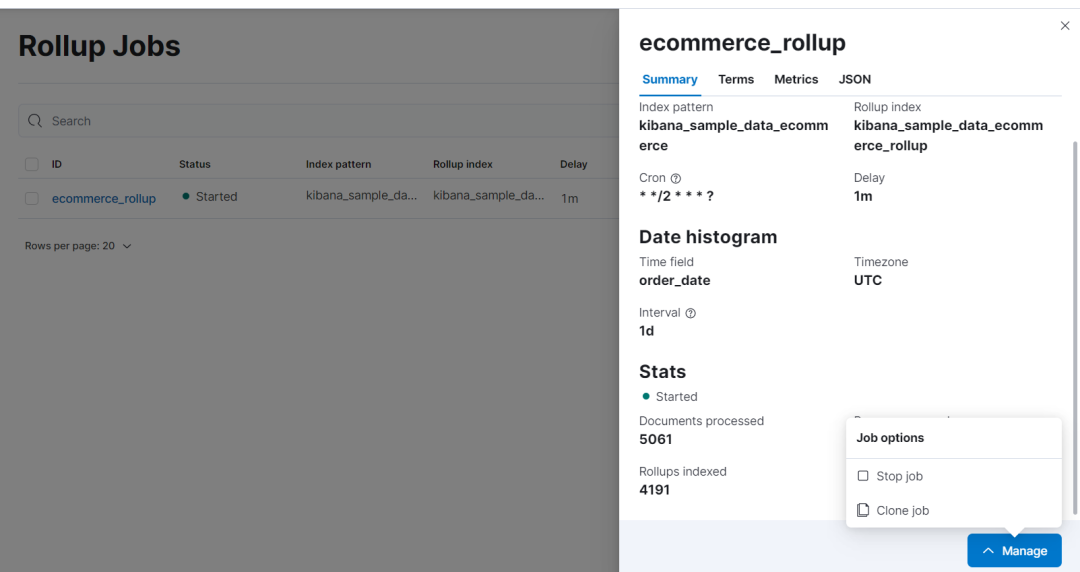The image size is (1080, 572).
Task: Click the Stop job square icon
Action: pyautogui.click(x=862, y=476)
